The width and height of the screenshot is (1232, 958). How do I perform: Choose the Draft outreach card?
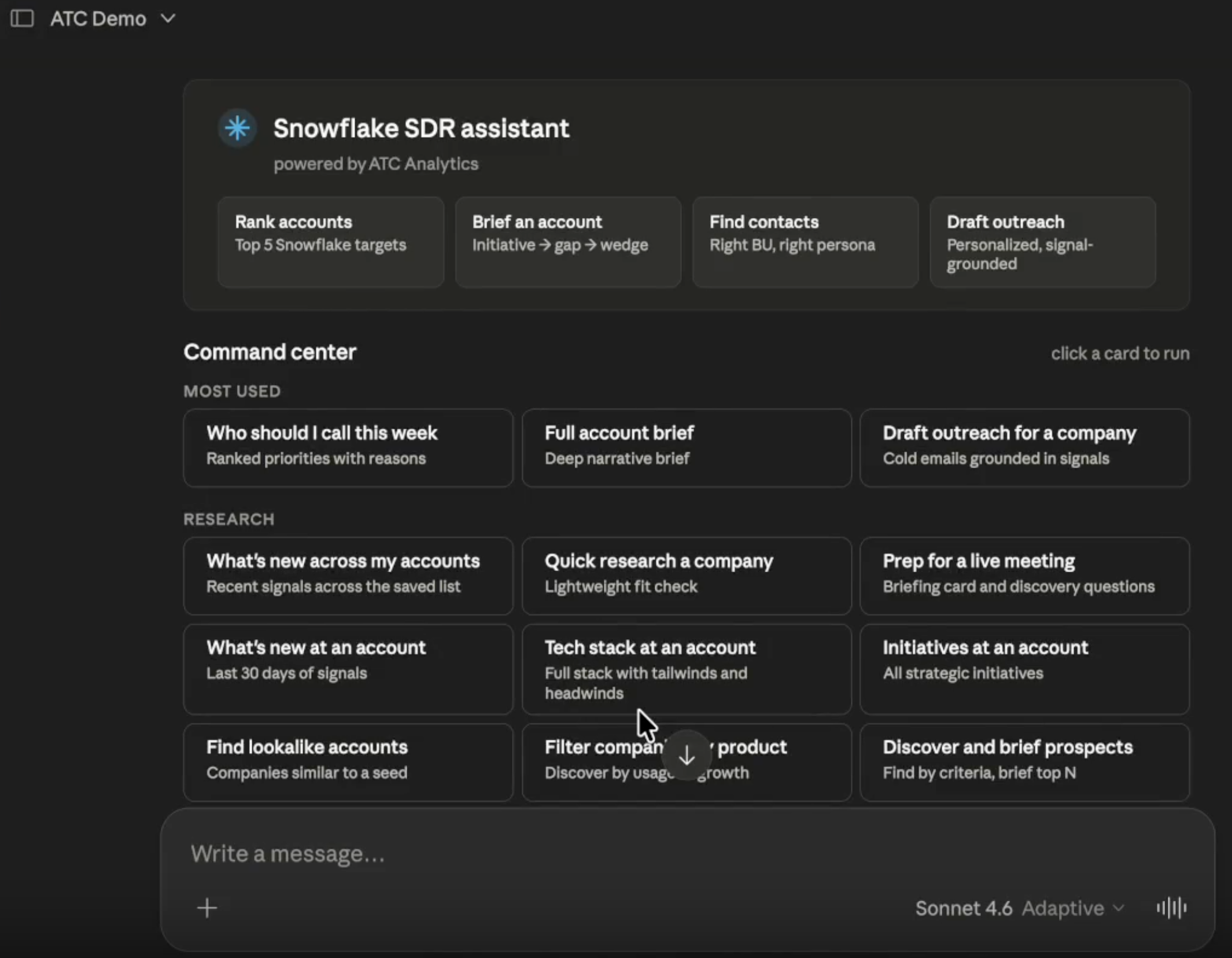coord(1042,242)
